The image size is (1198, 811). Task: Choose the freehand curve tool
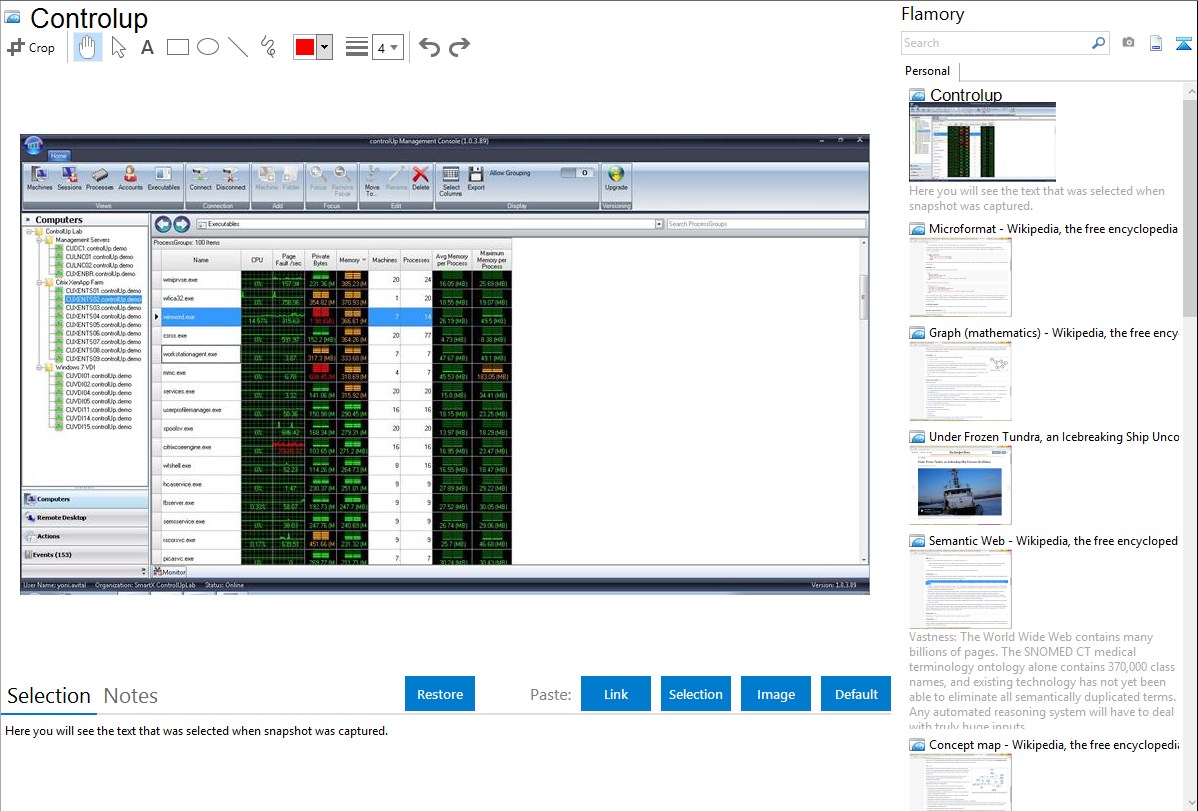268,47
